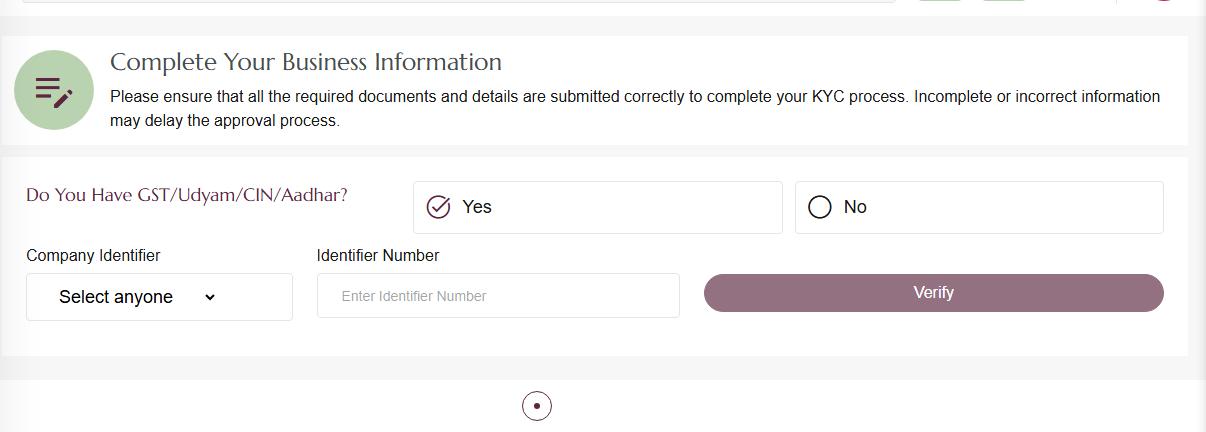The width and height of the screenshot is (1206, 432).
Task: Click the second green button at the top edge
Action: [x=1004, y=1]
